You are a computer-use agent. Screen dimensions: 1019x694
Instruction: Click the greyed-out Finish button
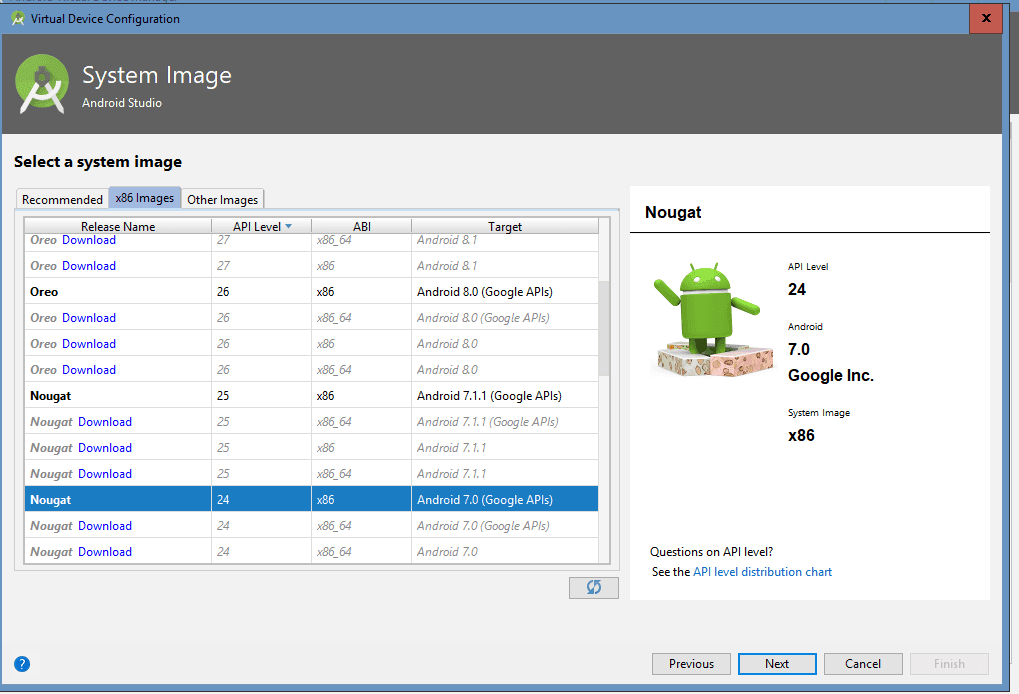tap(949, 663)
